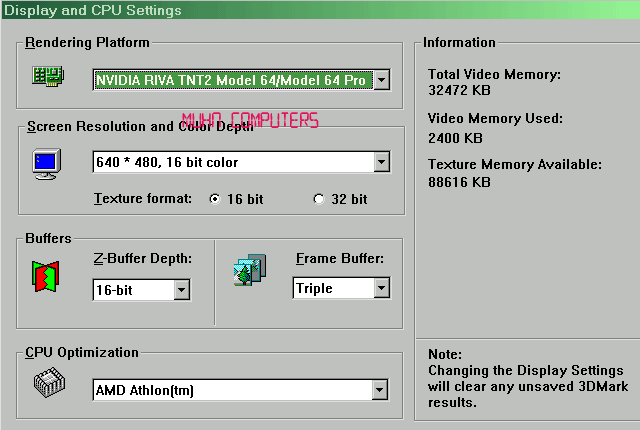Screen dimensions: 640x430
Task: Click the stacked frames Frame Buffer icon
Action: point(250,270)
